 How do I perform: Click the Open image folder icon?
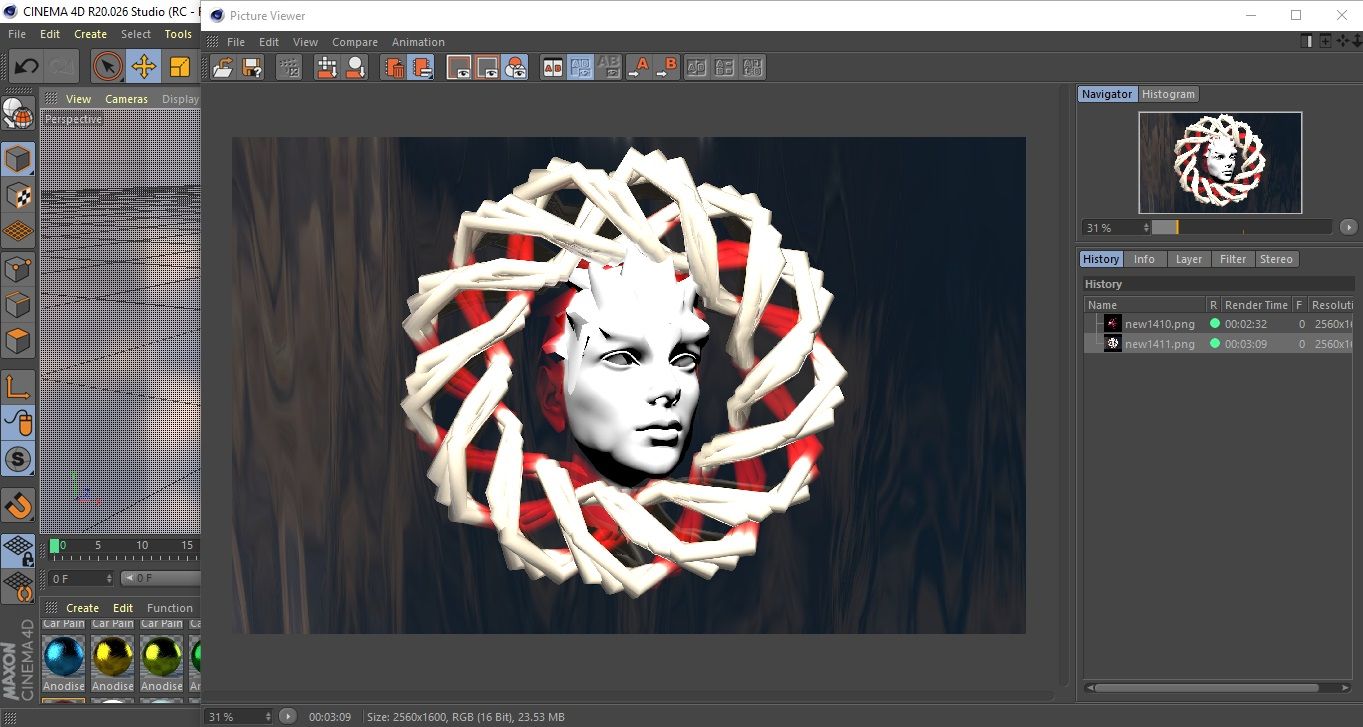pyautogui.click(x=224, y=68)
